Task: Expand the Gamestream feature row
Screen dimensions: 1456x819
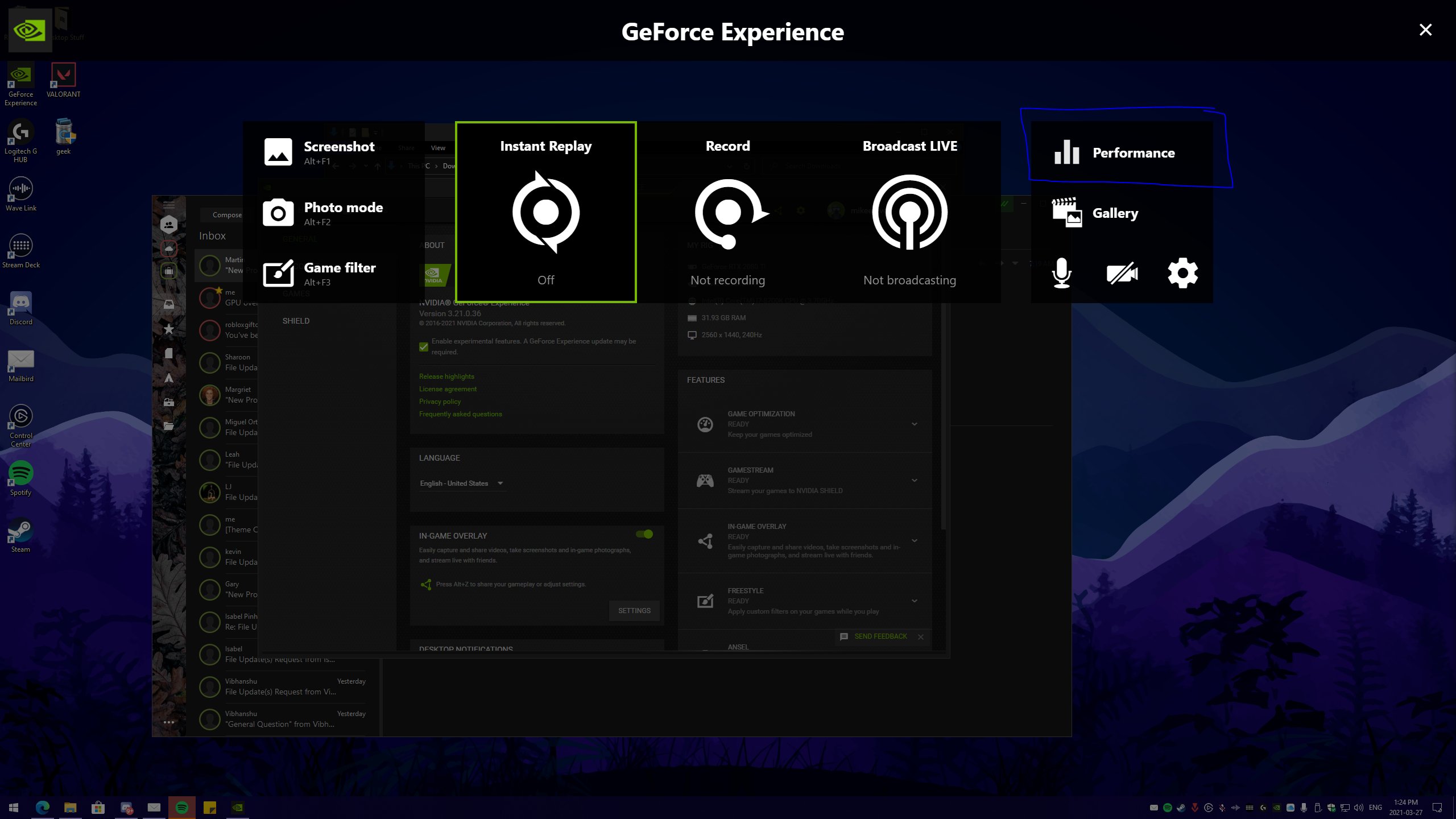Action: pos(805,480)
